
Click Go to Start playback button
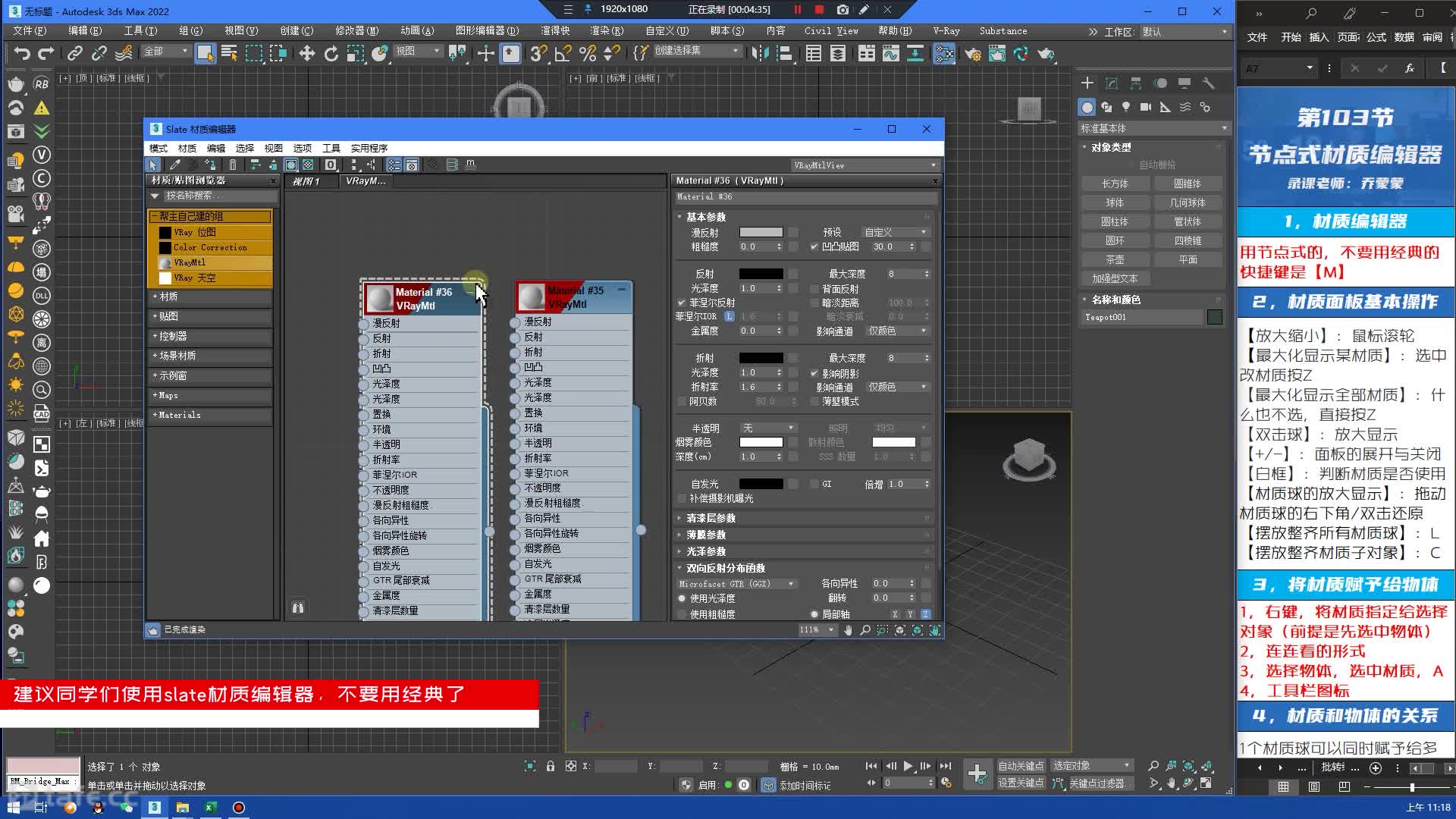pyautogui.click(x=871, y=766)
